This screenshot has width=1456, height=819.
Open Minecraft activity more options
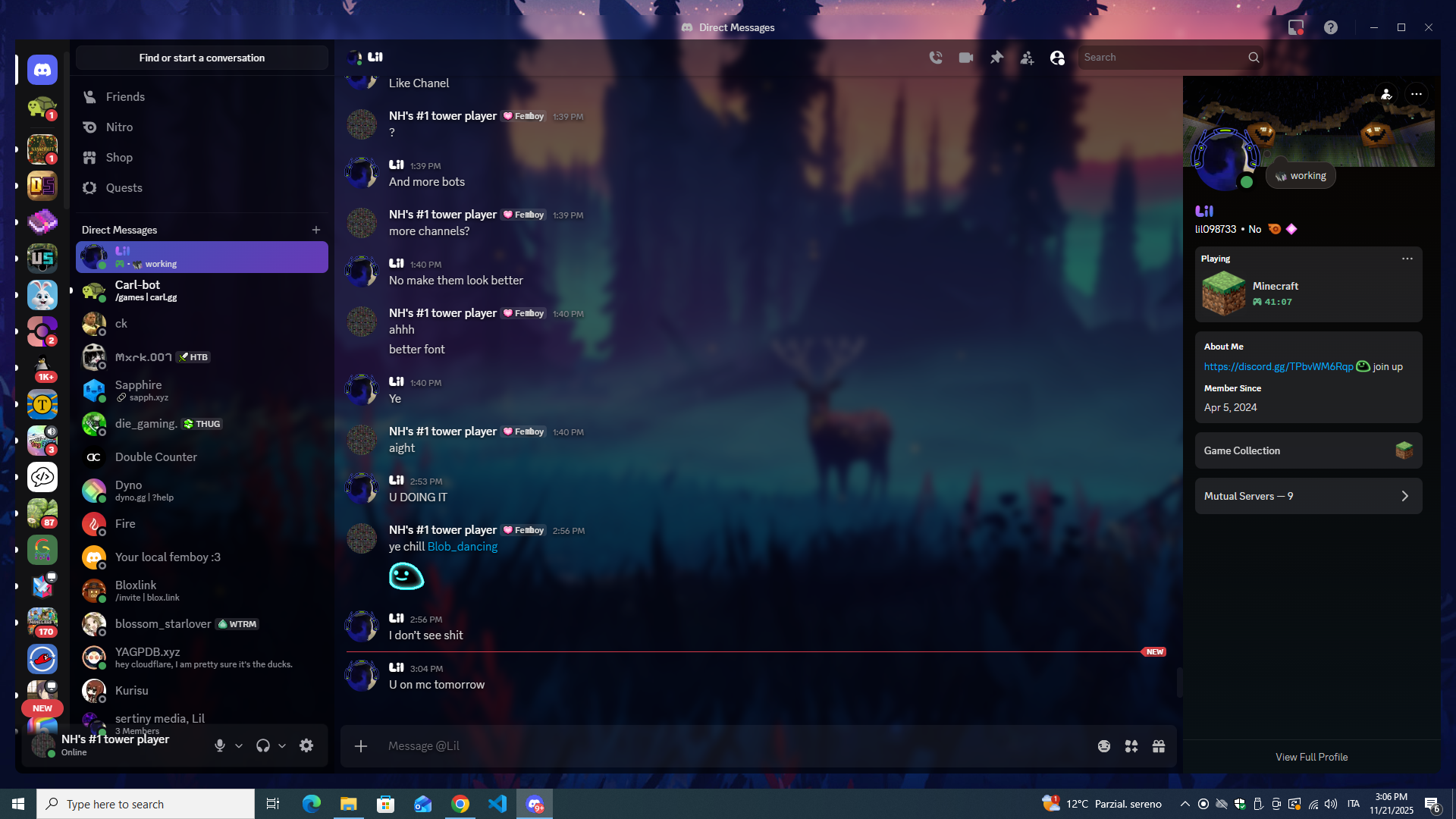(1407, 259)
